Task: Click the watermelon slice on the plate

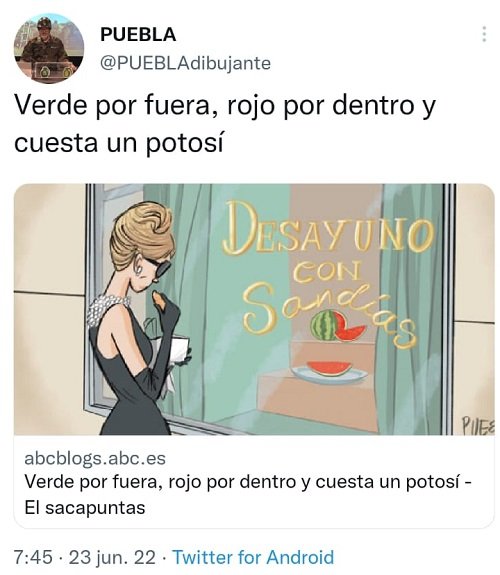Action: (329, 368)
